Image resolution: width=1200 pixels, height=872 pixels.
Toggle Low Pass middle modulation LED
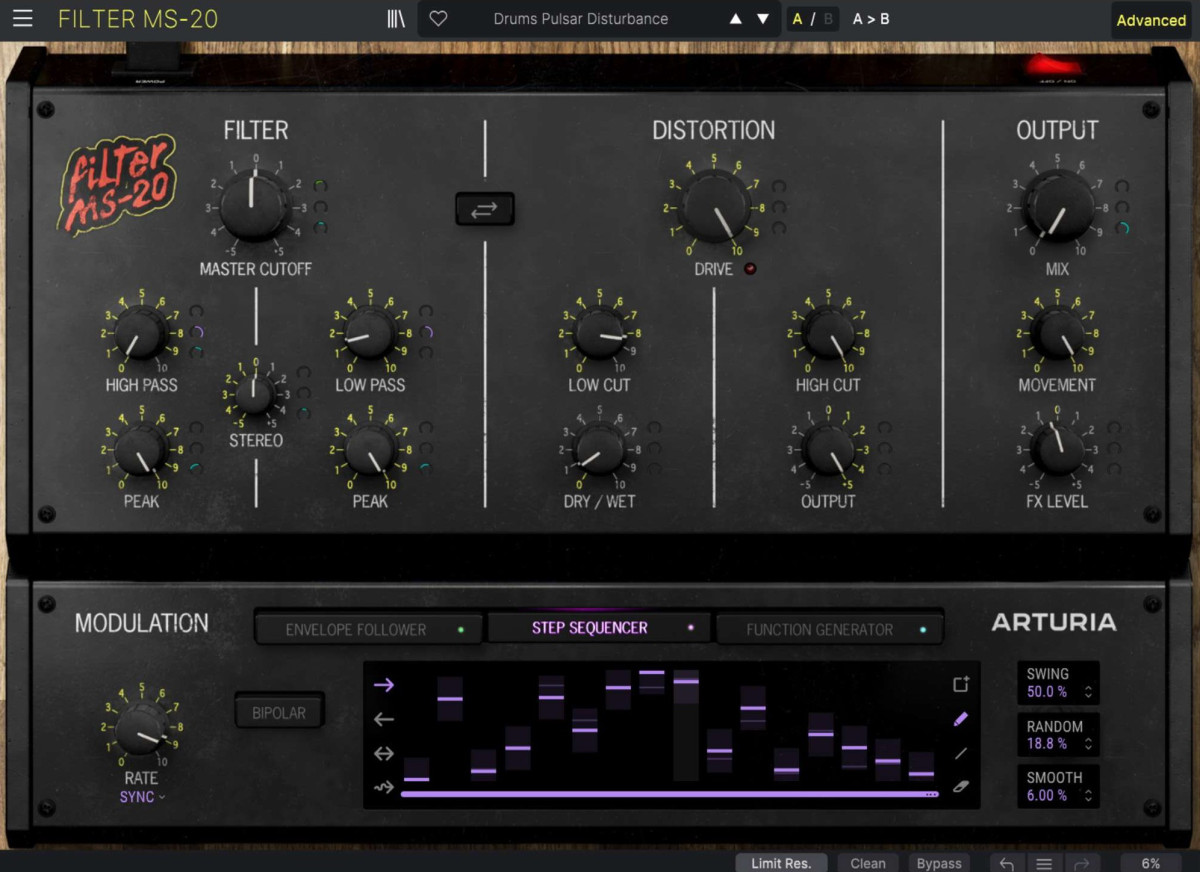pyautogui.click(x=427, y=332)
